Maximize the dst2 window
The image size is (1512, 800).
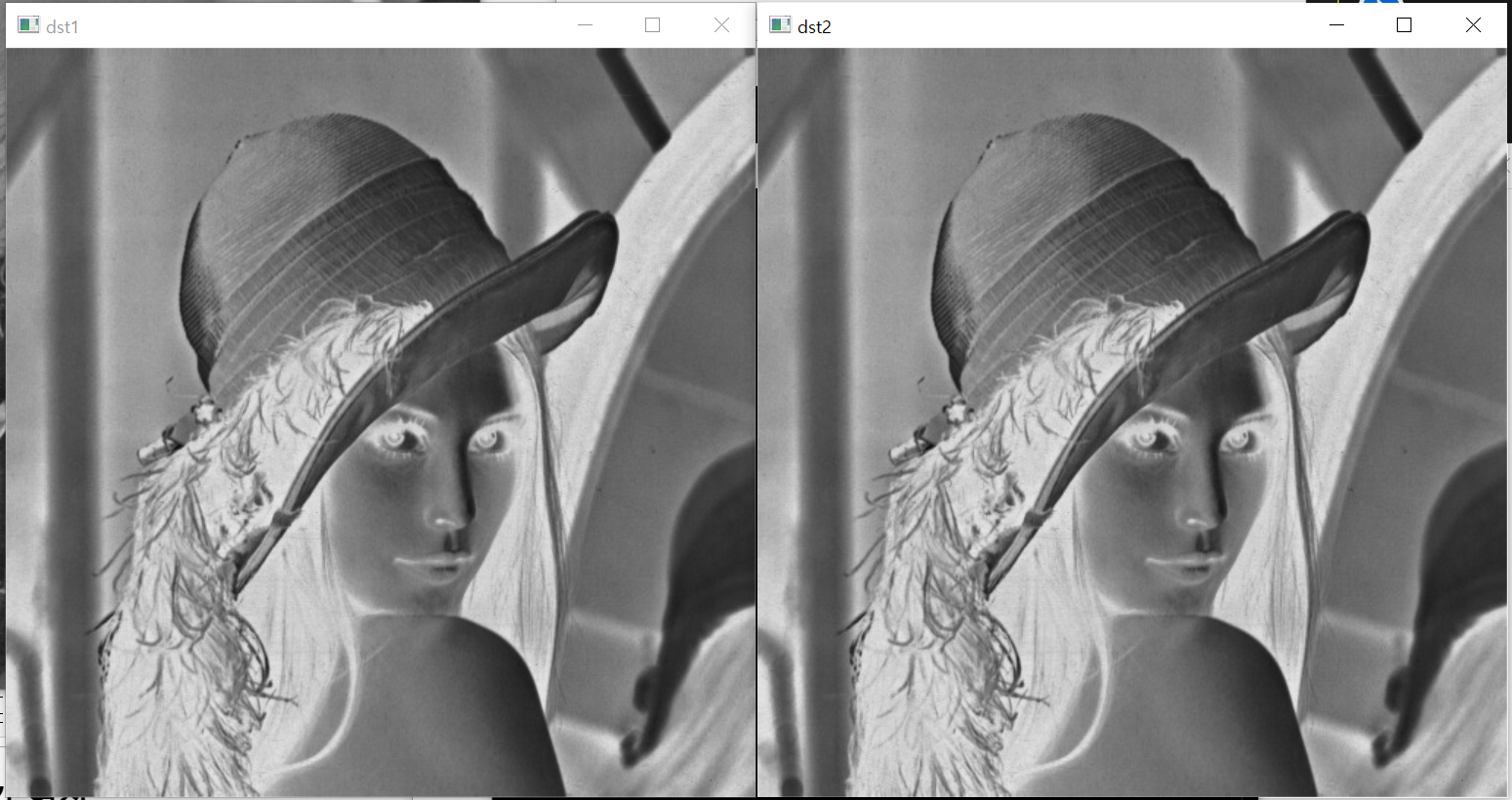click(x=1405, y=25)
